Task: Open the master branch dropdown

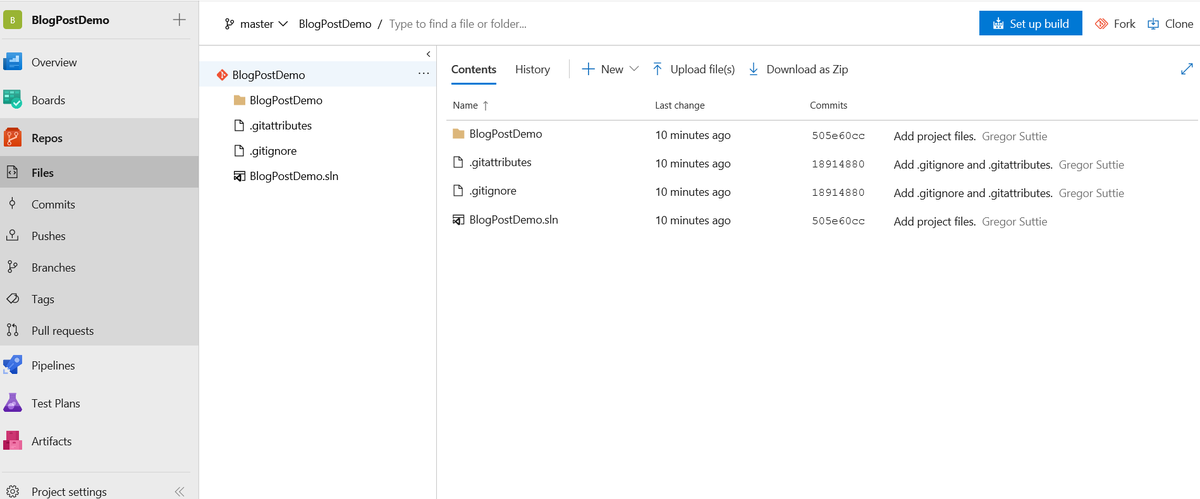Action: tap(257, 24)
